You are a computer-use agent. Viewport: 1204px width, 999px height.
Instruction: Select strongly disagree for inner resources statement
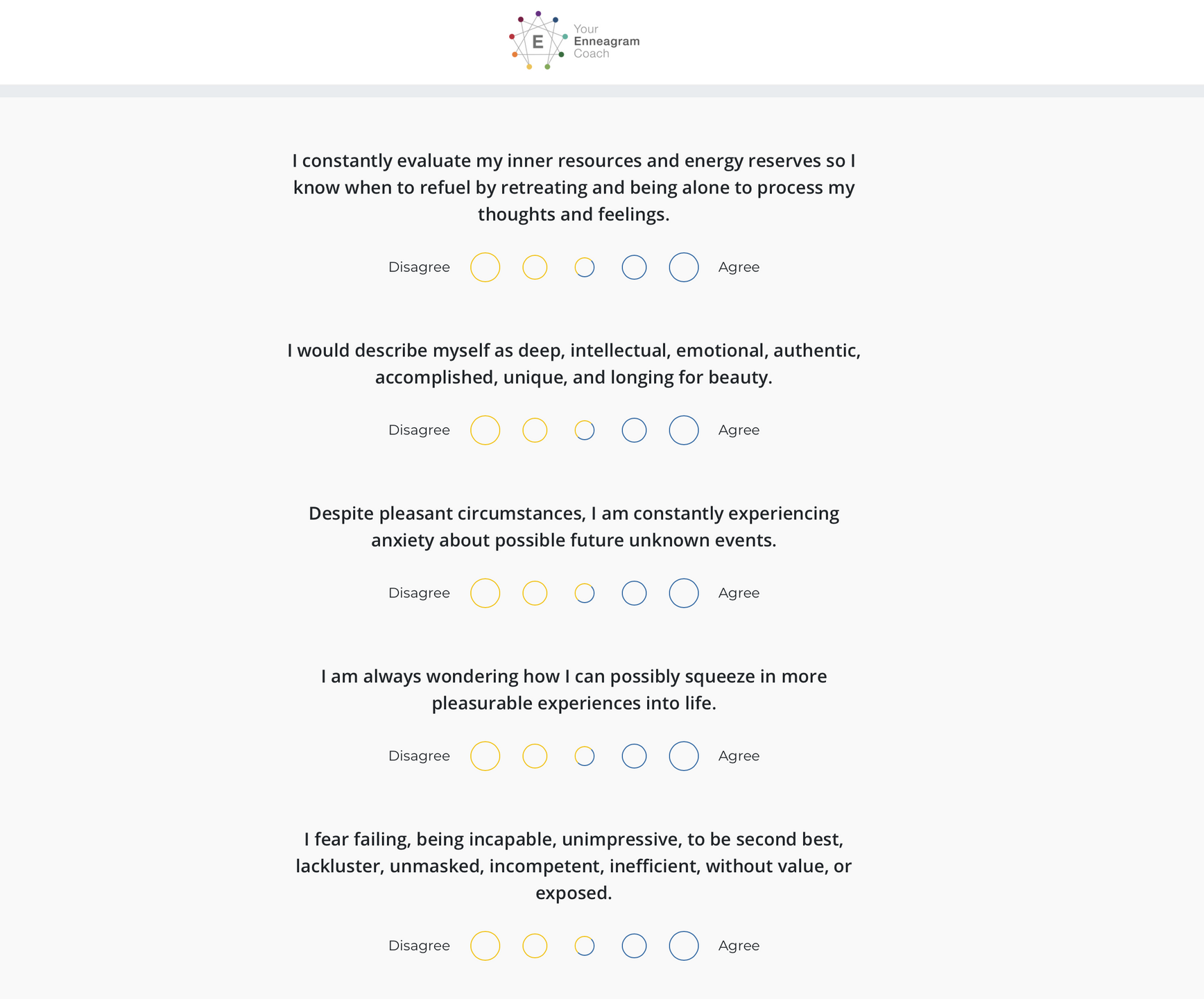coord(485,267)
